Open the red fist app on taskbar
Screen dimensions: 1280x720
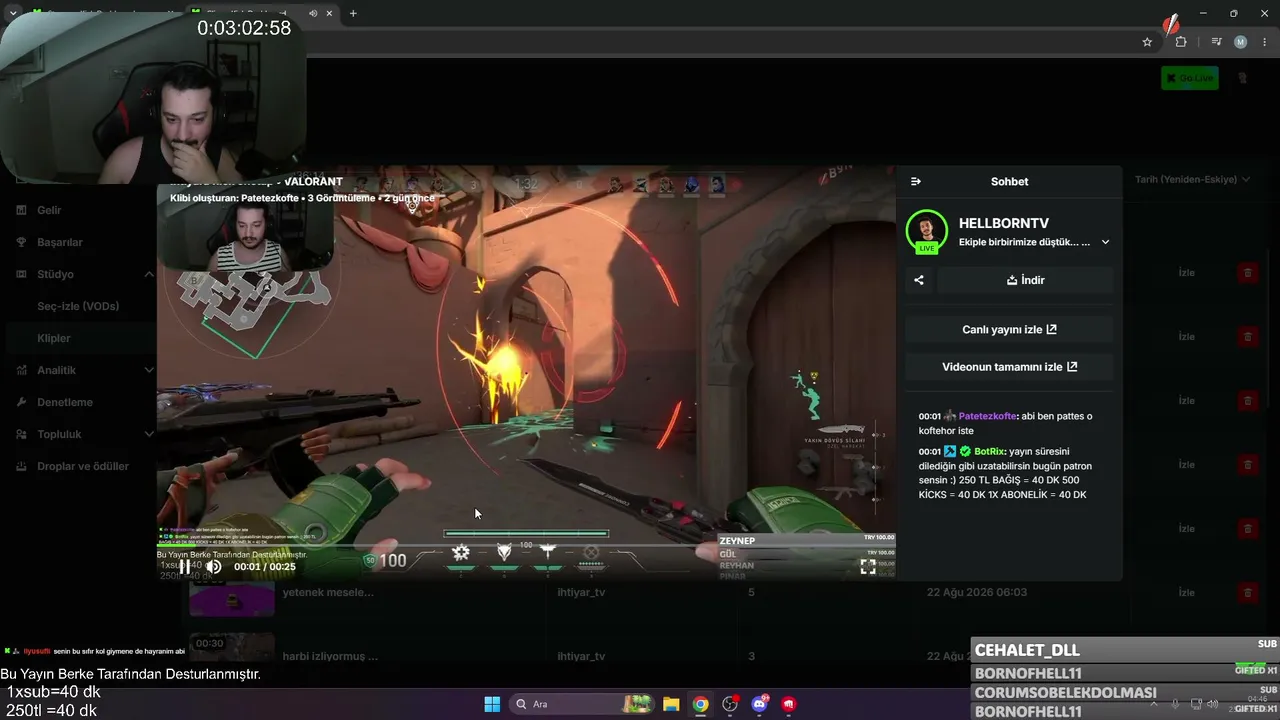(789, 704)
